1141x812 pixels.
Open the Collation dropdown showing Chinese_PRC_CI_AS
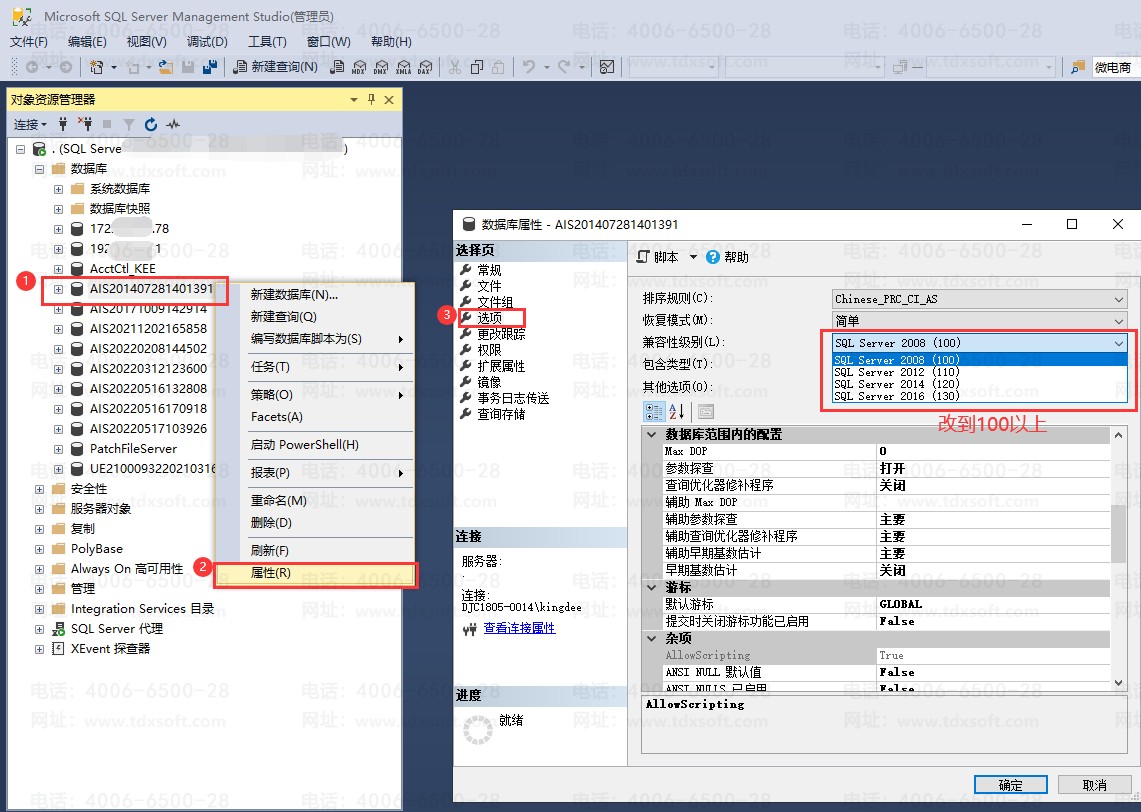(x=979, y=299)
